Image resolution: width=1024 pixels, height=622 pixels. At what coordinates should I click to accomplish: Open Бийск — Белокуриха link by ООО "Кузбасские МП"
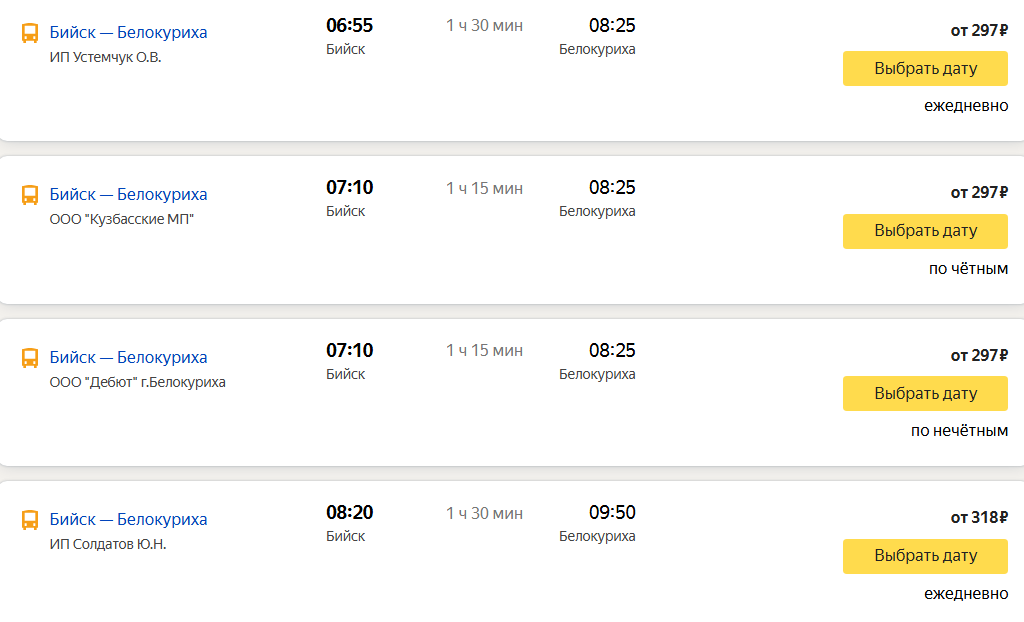point(128,194)
